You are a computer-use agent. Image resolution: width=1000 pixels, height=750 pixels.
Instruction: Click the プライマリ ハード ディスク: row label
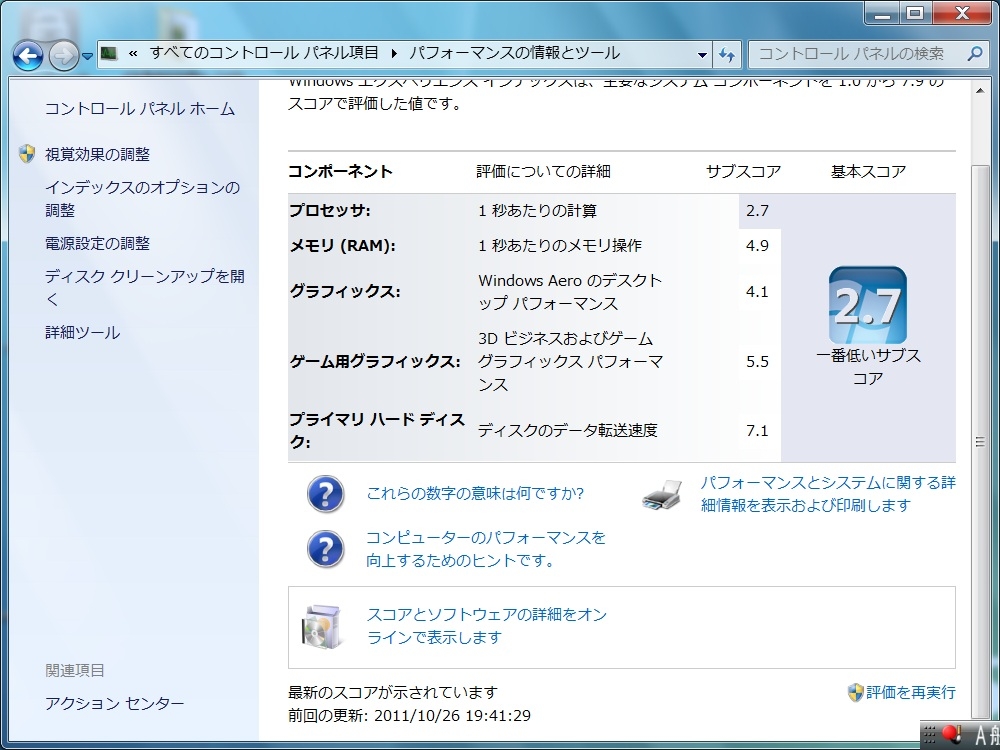pos(376,430)
